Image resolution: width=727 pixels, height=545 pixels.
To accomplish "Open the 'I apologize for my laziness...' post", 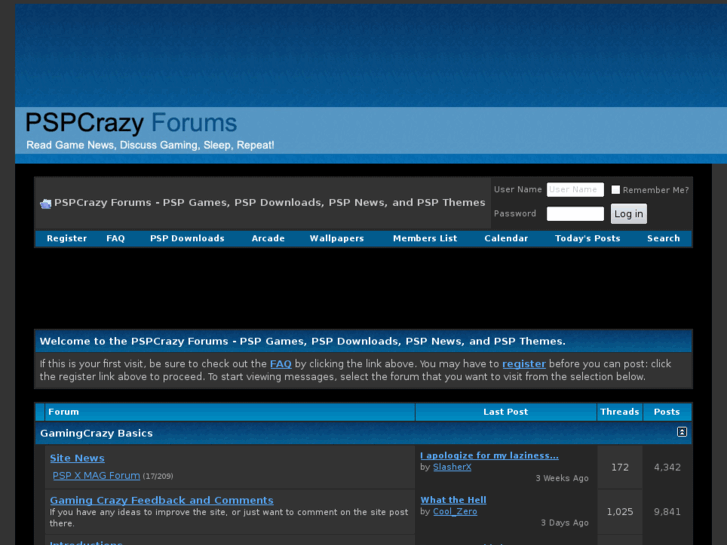I will click(x=489, y=455).
